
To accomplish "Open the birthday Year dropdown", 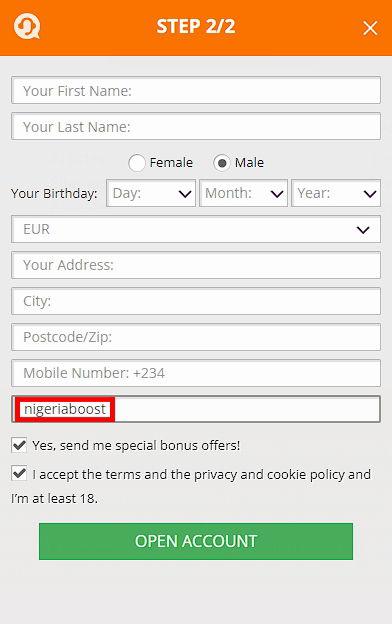I will (336, 193).
